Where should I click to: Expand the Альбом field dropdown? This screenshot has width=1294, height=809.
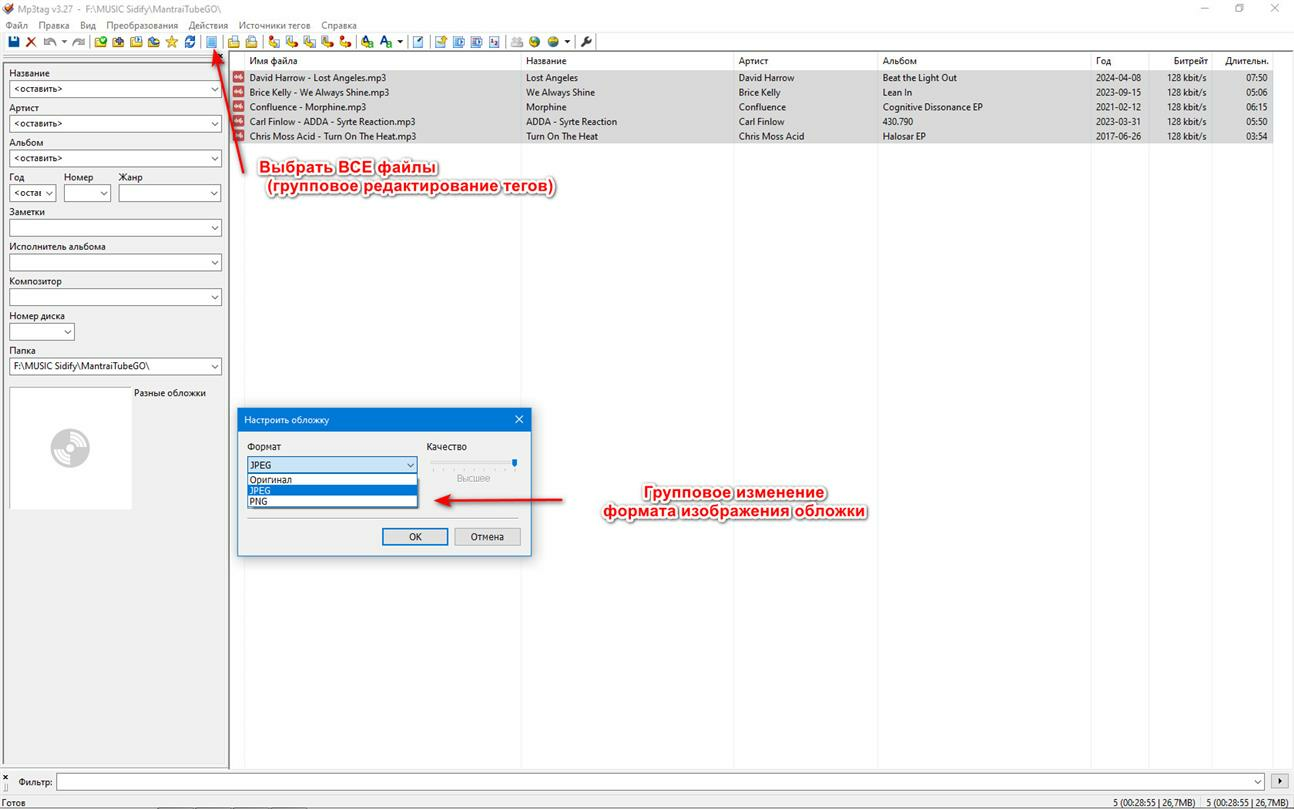[215, 158]
